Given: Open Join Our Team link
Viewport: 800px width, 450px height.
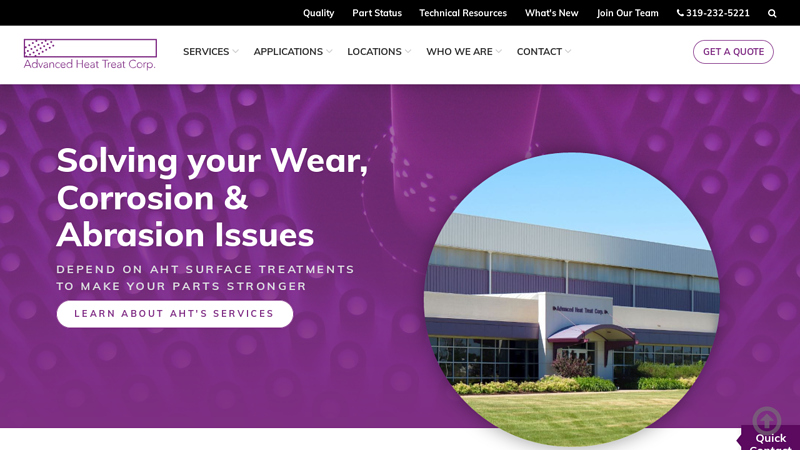Looking at the screenshot, I should coord(628,13).
